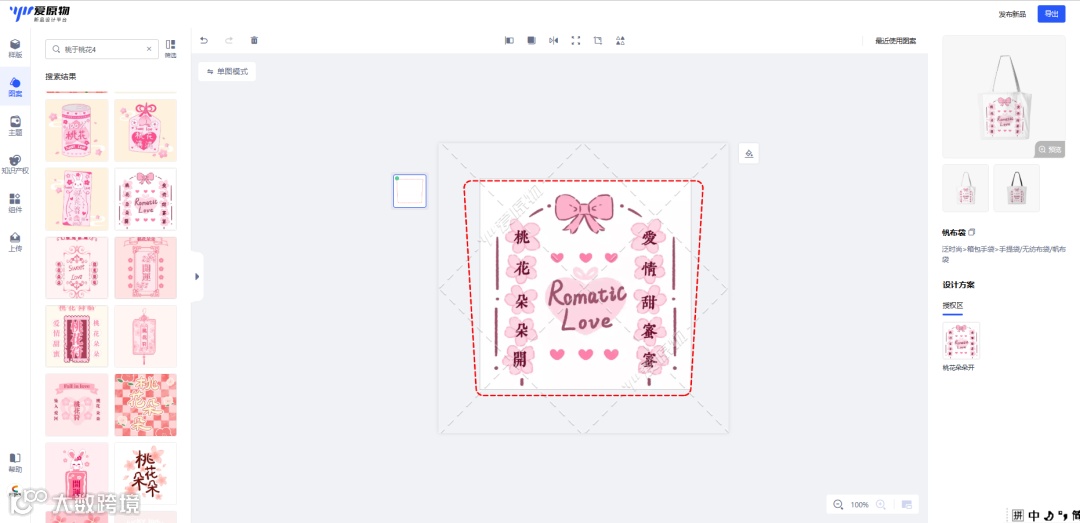This screenshot has width=1080, height=523.
Task: Click the search input containing 桃花 text
Action: coord(102,49)
